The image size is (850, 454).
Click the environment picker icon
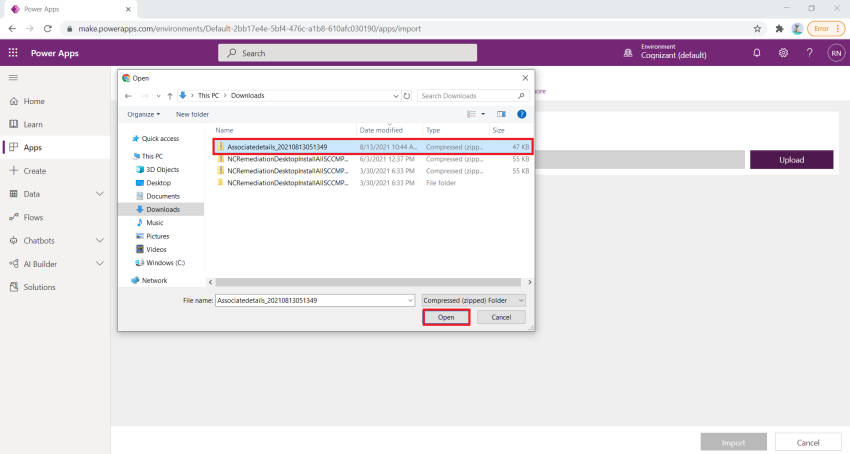[628, 53]
